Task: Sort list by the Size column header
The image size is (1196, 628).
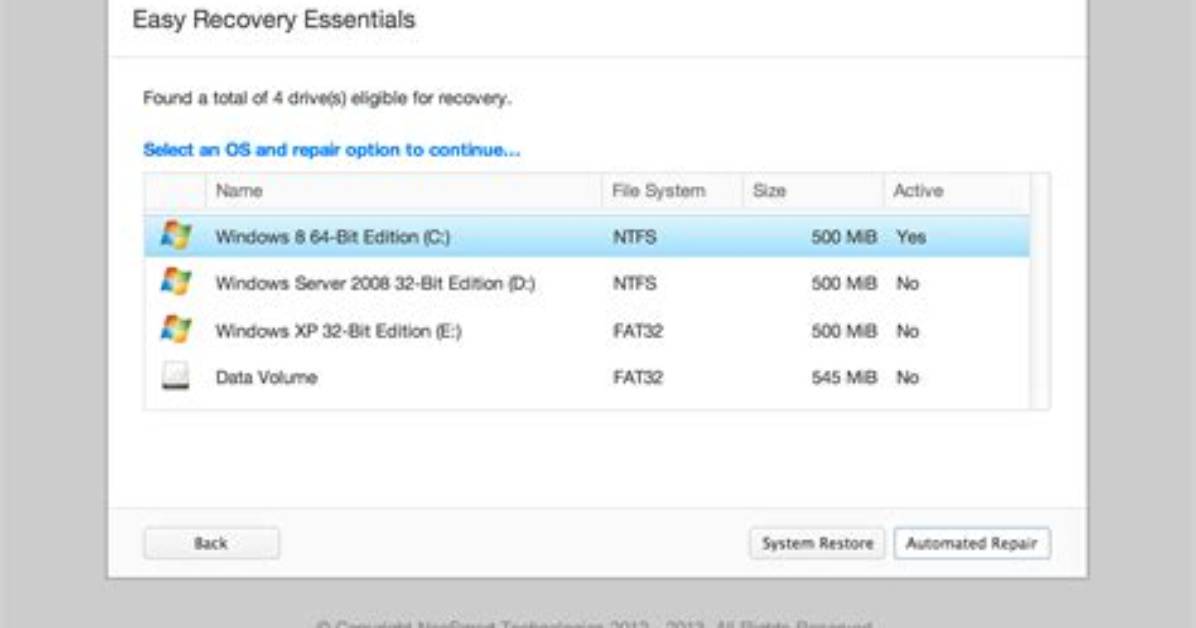Action: (813, 191)
